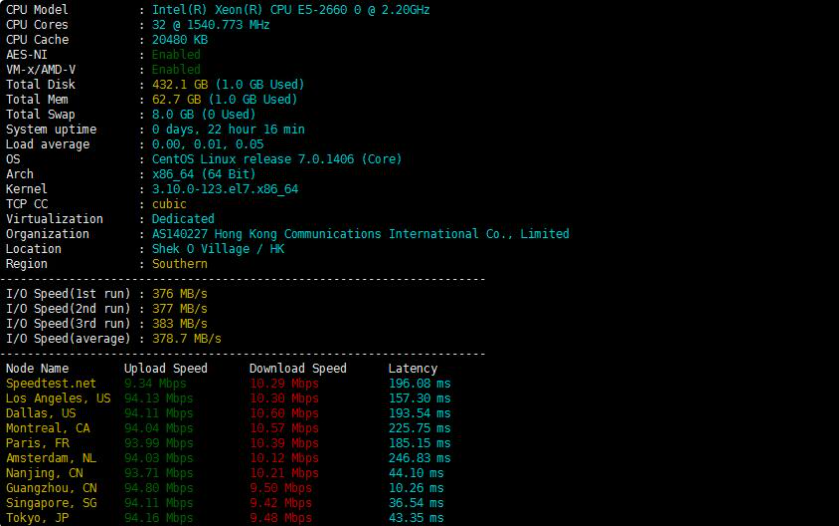Viewport: 839px width, 526px height.
Task: Click the Speedtest.net node name
Action: tap(51, 383)
